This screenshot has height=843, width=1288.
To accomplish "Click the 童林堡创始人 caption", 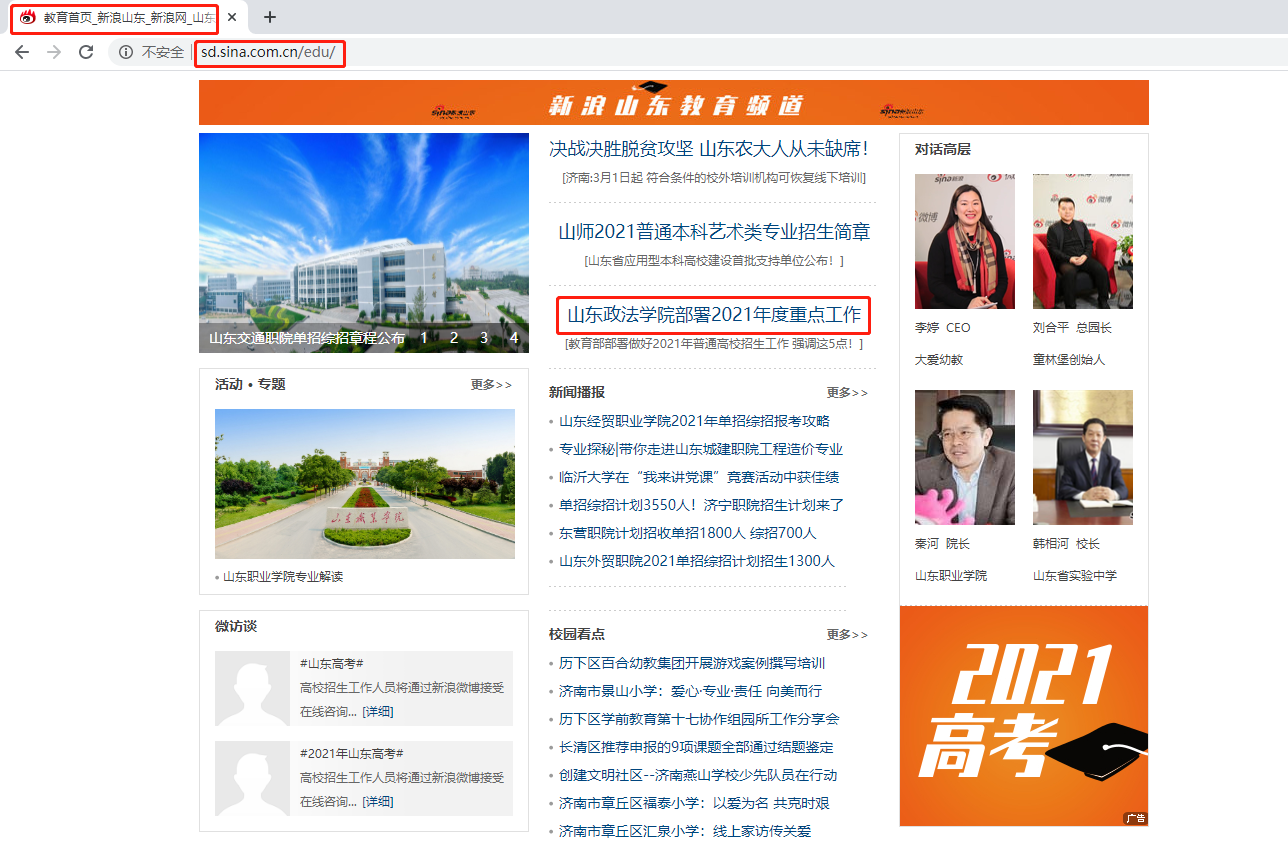I will pos(1069,359).
